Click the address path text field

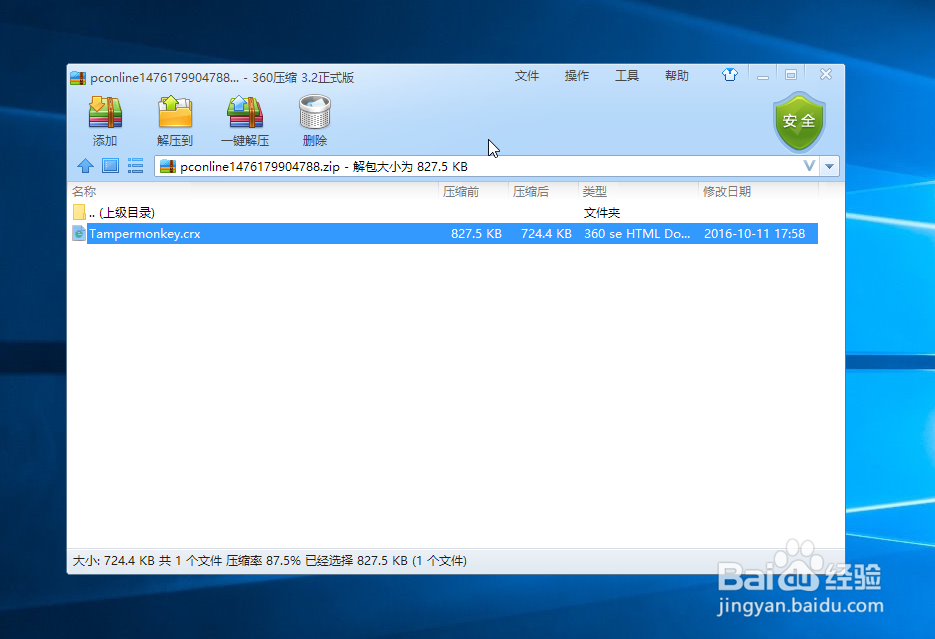click(x=487, y=166)
